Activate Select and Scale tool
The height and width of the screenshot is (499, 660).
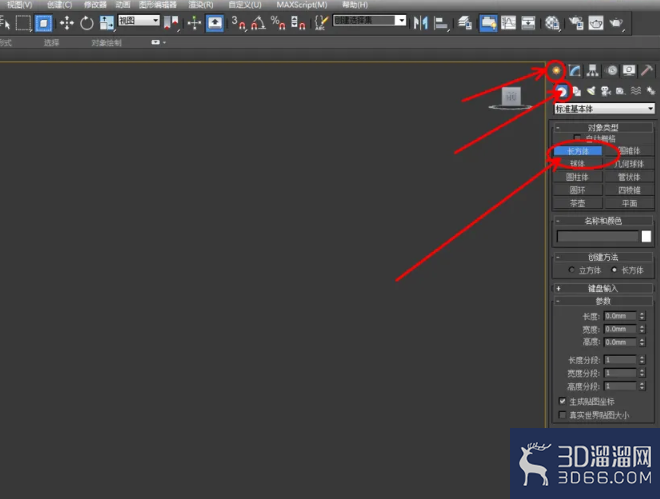107,23
